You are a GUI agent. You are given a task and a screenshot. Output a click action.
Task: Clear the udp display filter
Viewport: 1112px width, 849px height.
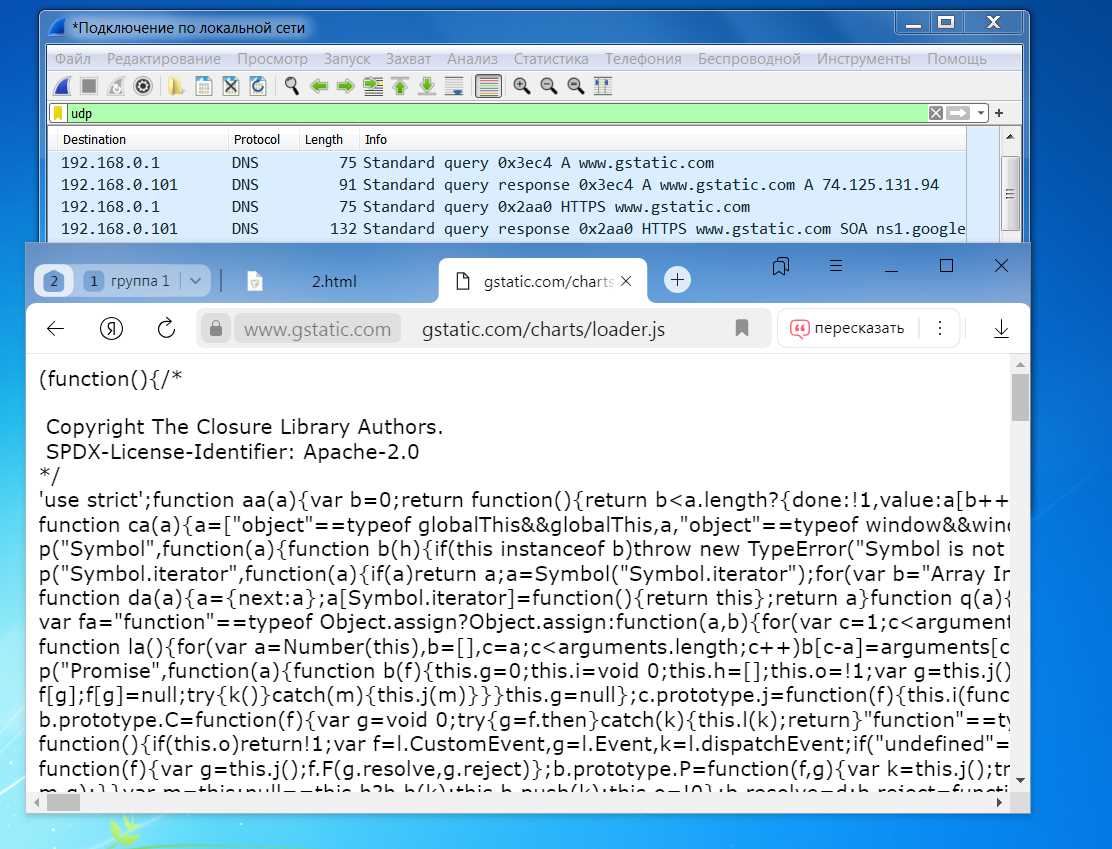(x=936, y=113)
